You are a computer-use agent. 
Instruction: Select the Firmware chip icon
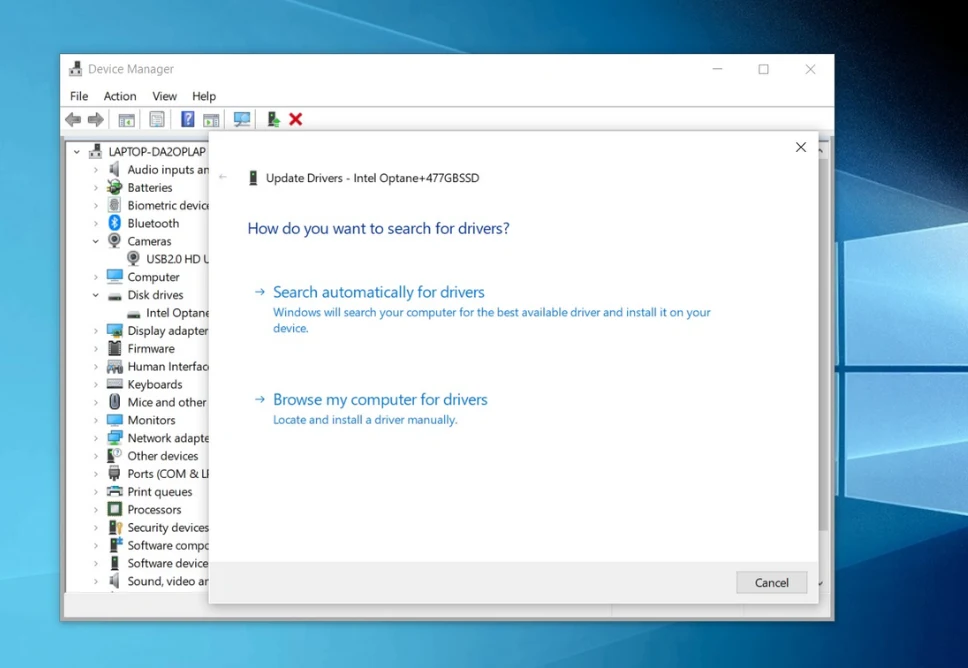(114, 348)
